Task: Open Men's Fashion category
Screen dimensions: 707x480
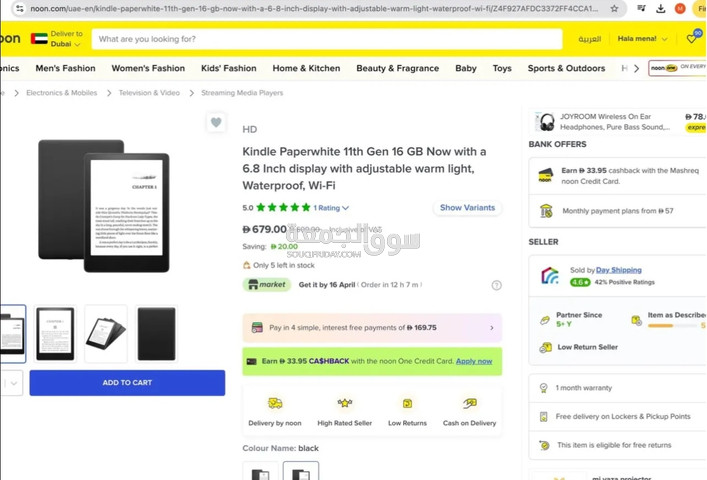Action: tap(65, 68)
